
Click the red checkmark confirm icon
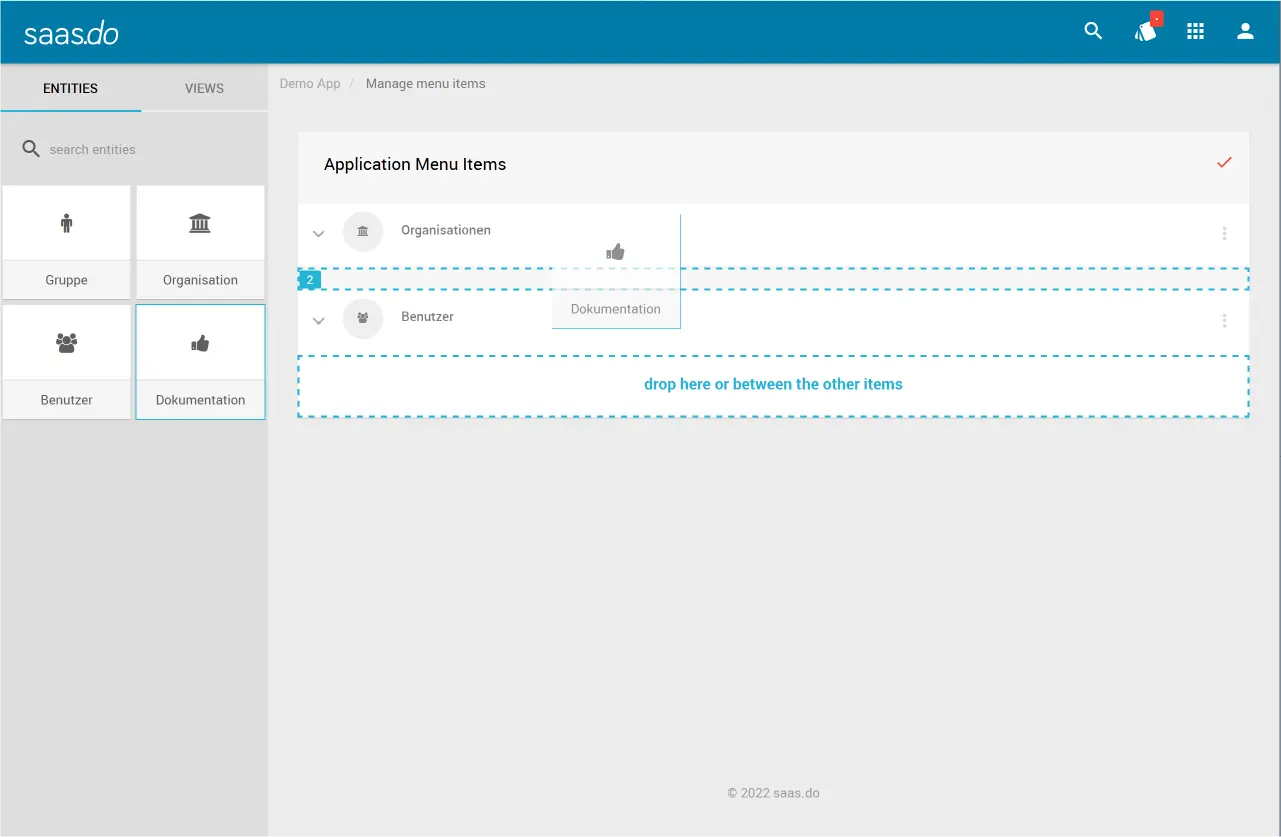pyautogui.click(x=1224, y=163)
